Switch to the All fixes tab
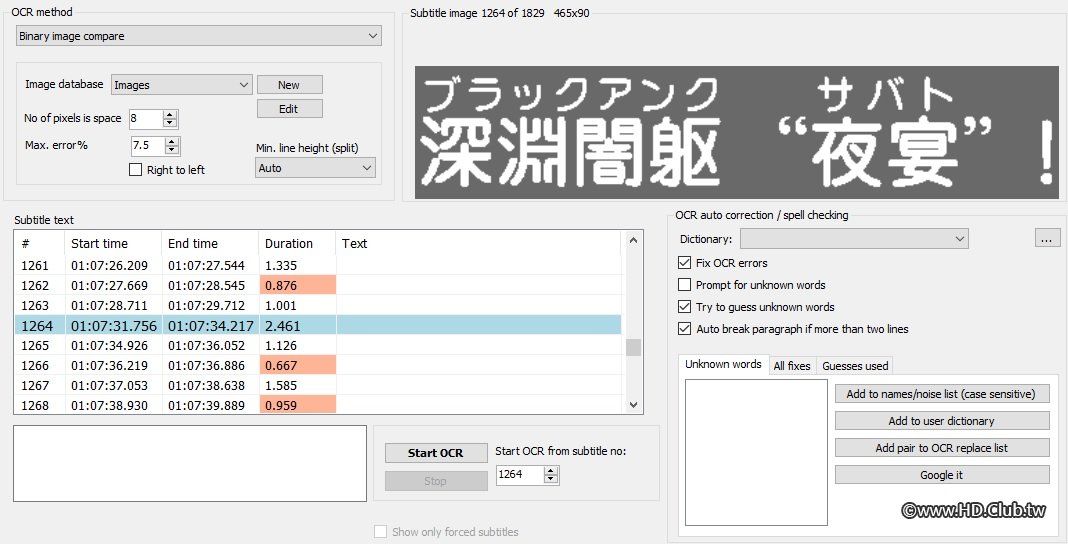The image size is (1068, 544). click(792, 366)
